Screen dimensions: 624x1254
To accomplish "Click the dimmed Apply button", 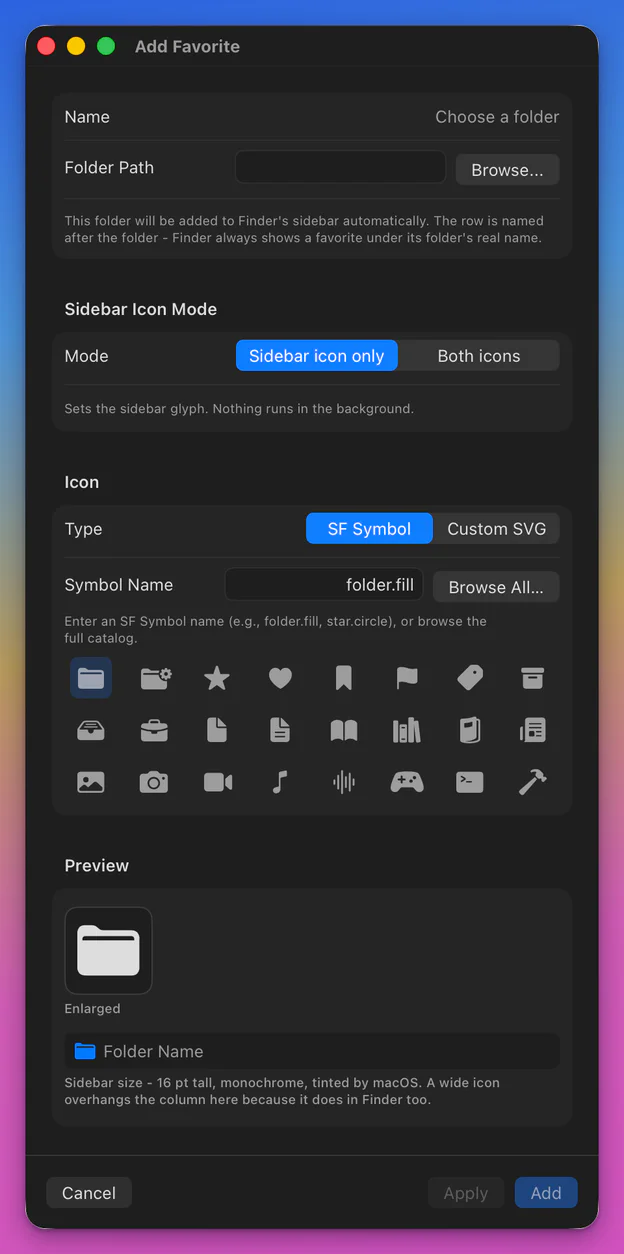I will (466, 1193).
